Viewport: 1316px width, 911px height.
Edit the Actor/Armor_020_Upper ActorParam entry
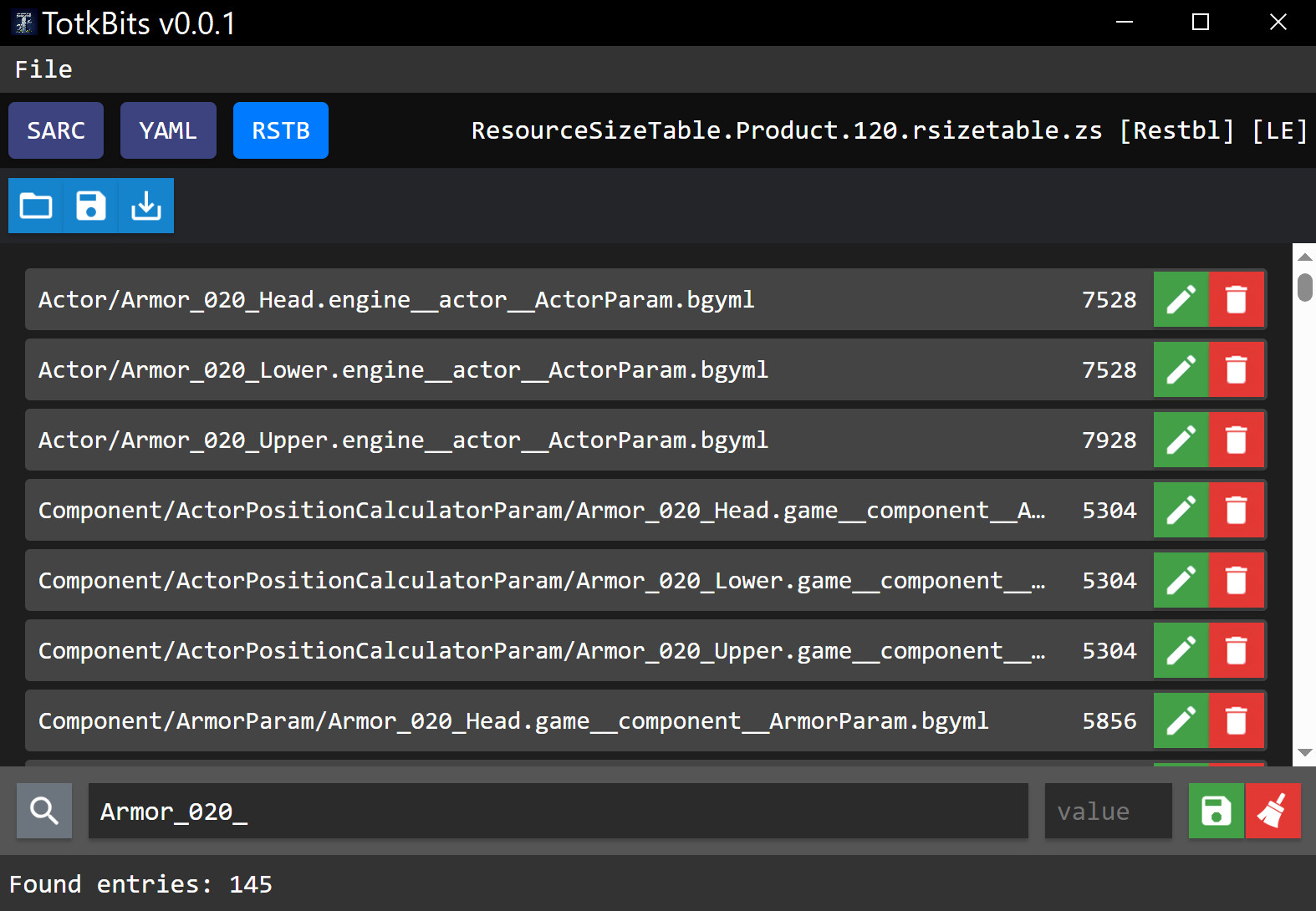click(1181, 440)
